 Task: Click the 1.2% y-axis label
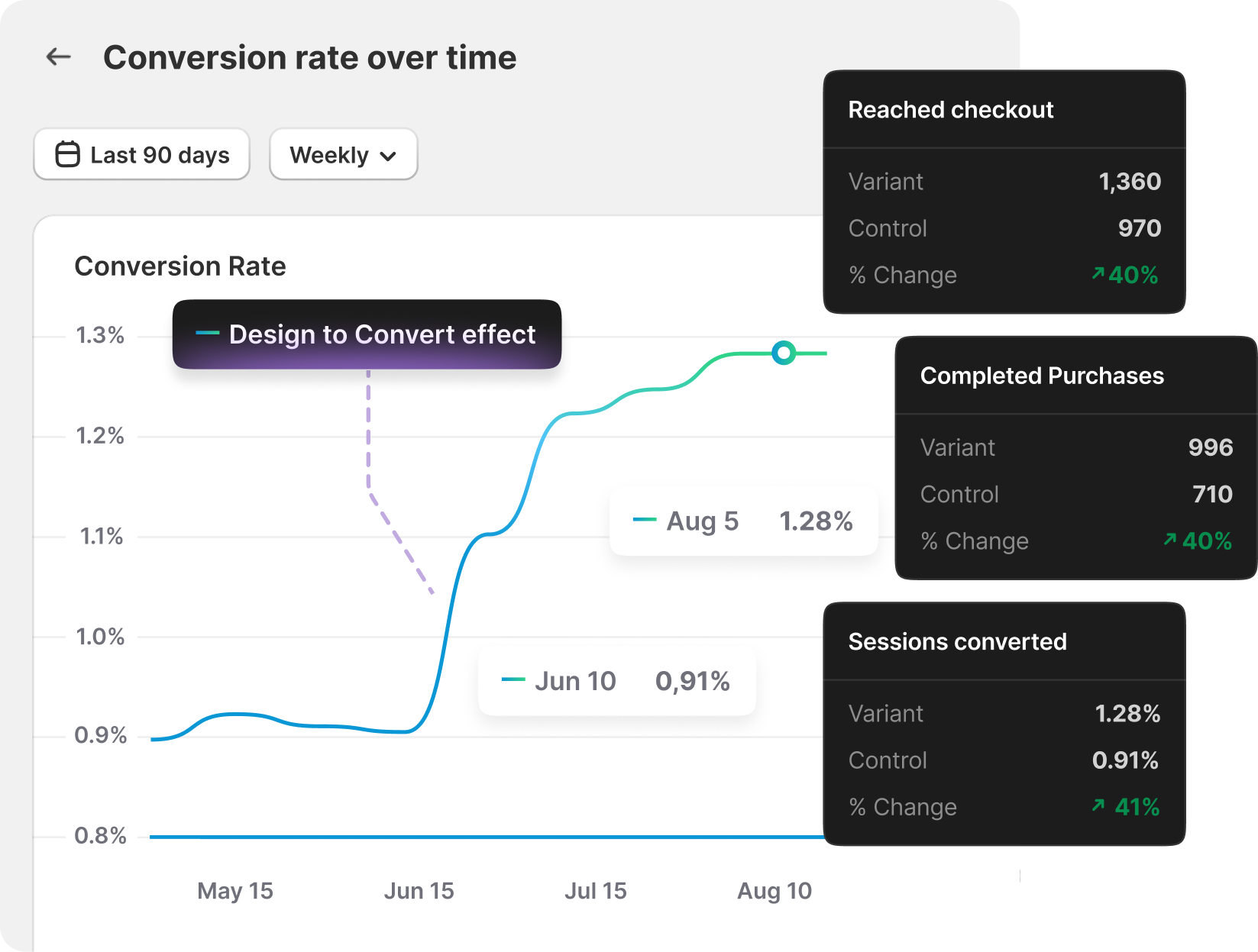click(x=100, y=436)
